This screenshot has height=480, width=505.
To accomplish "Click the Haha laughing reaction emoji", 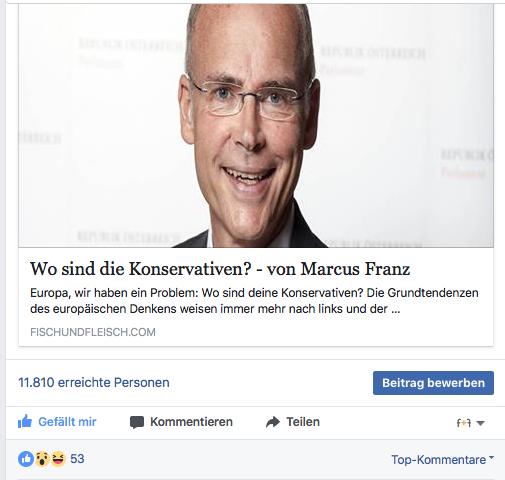I will tap(58, 459).
